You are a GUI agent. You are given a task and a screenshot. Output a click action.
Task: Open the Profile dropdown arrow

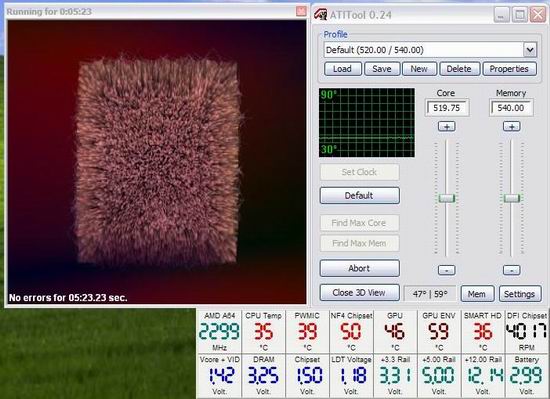(530, 50)
